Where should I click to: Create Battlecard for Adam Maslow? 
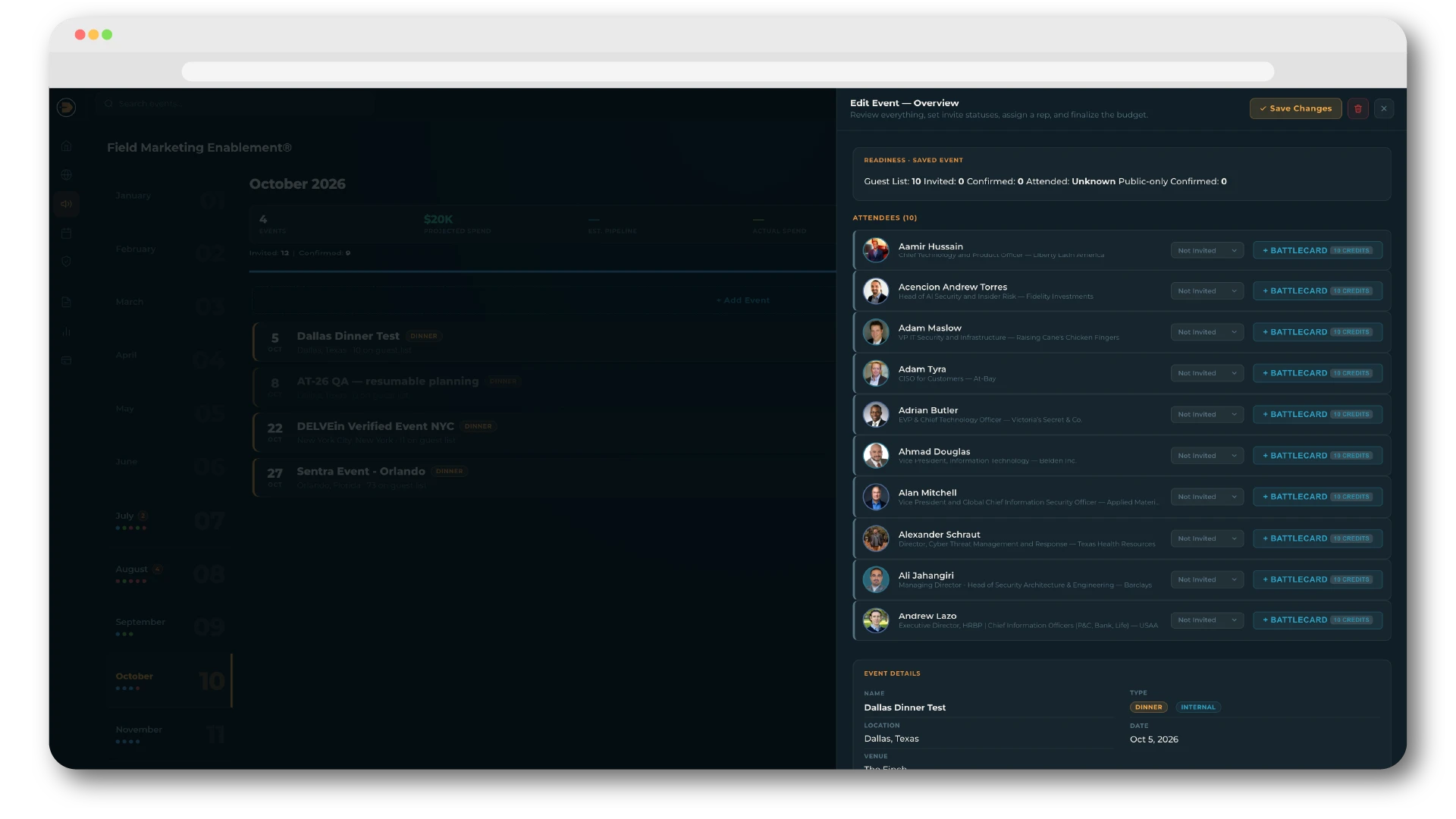(x=1317, y=332)
